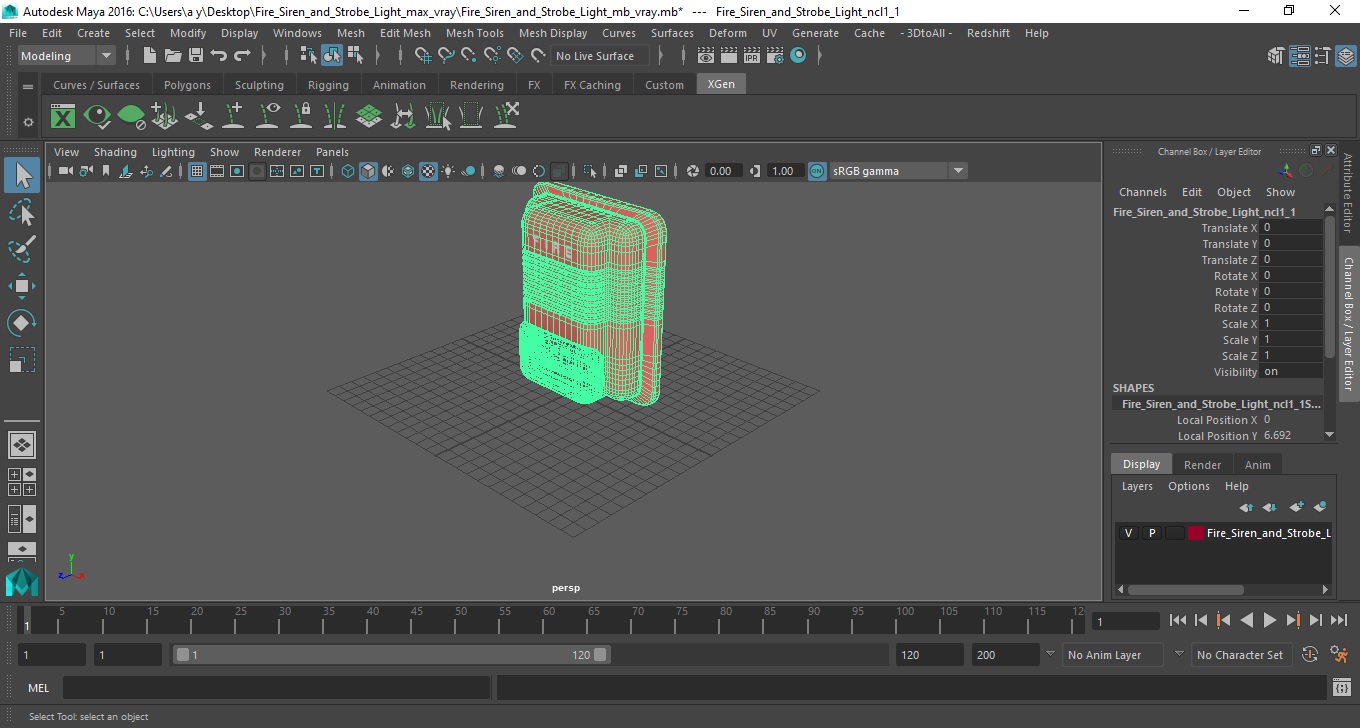Click the New Scene icon
This screenshot has height=728, width=1360.
pos(150,56)
